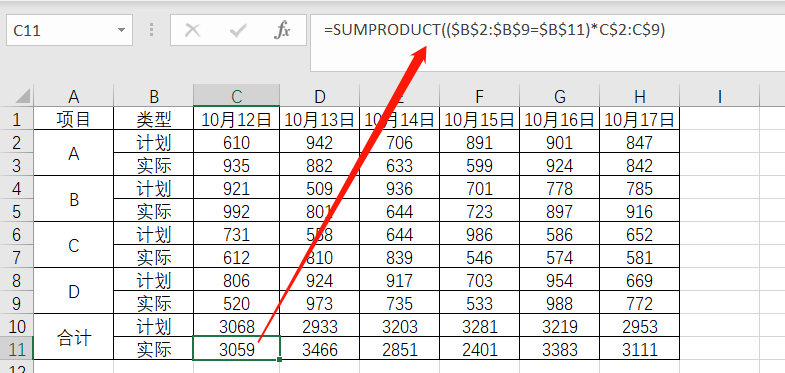This screenshot has height=373, width=785.
Task: Click cell with value 3466
Action: (319, 348)
